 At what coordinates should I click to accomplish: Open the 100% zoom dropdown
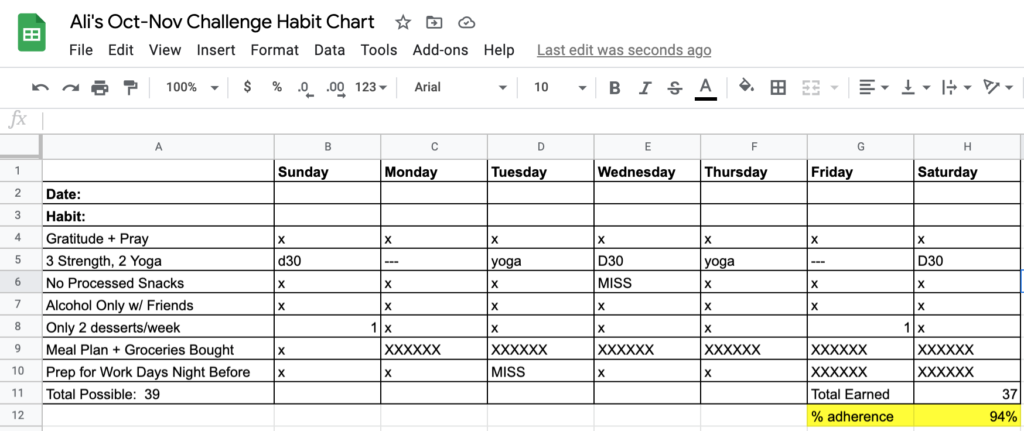pos(192,87)
